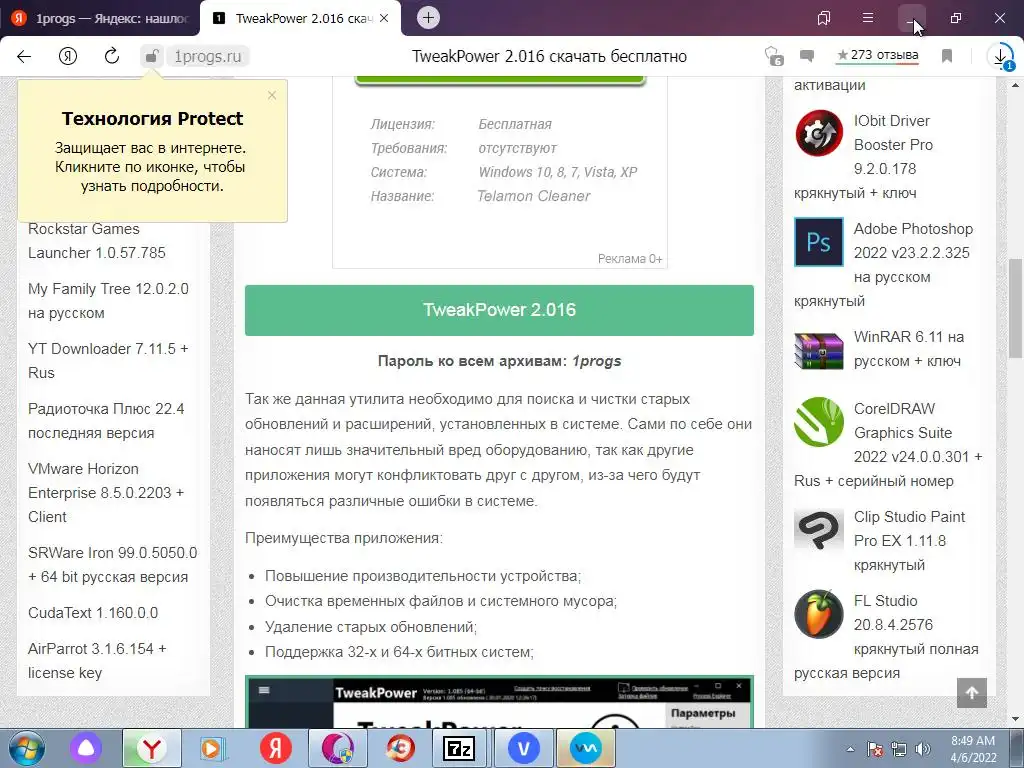Open the network tray icon
The image size is (1024, 768).
click(x=899, y=750)
